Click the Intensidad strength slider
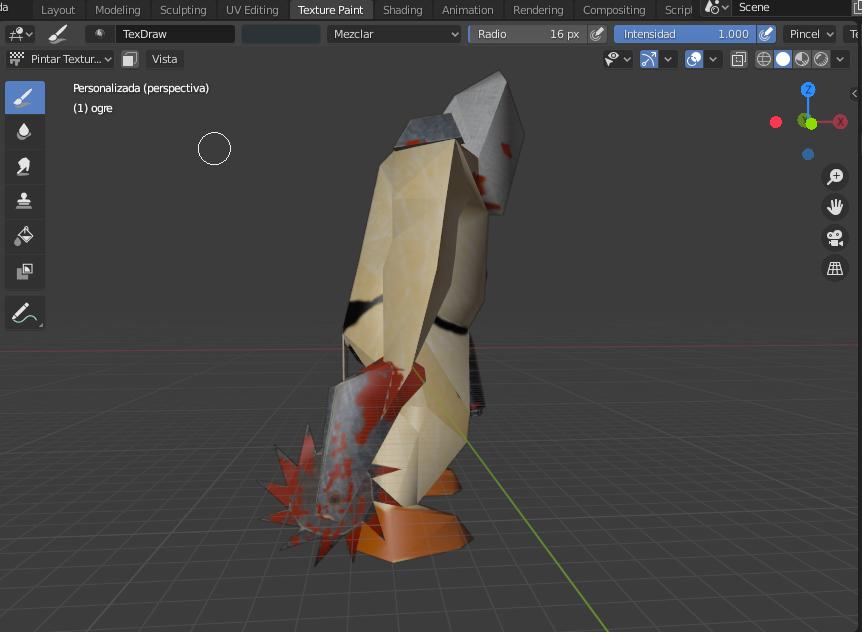 (686, 34)
